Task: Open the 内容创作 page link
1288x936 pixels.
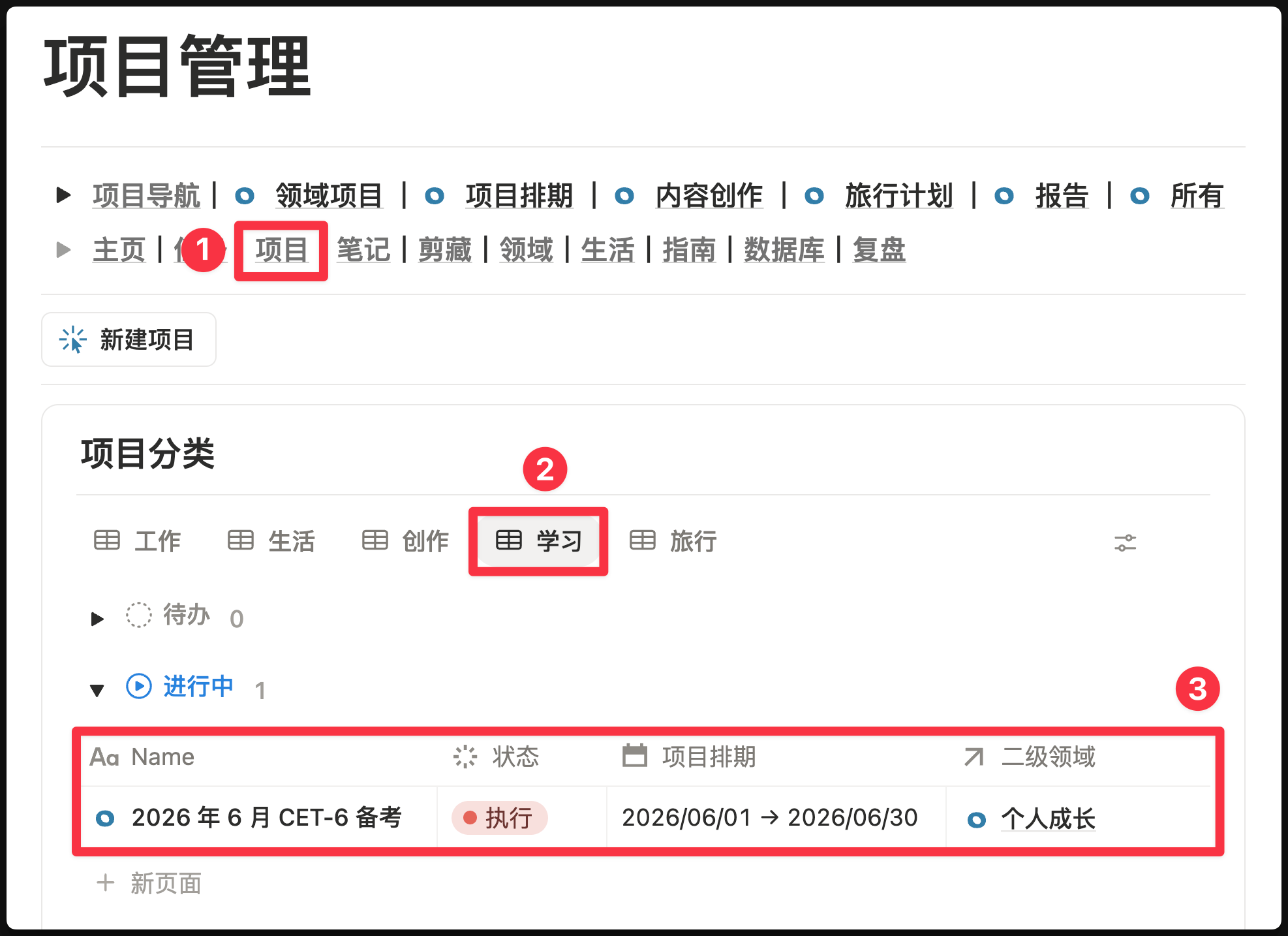Action: point(709,195)
